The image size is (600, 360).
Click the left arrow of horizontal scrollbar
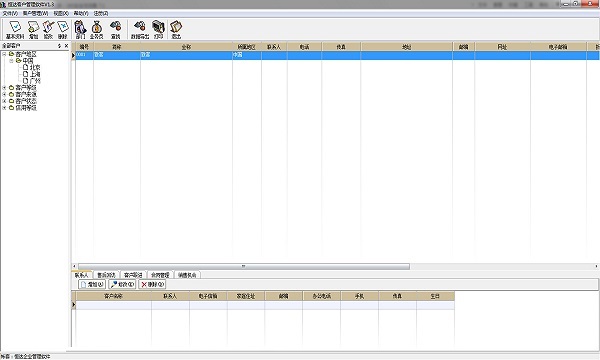coord(74,266)
